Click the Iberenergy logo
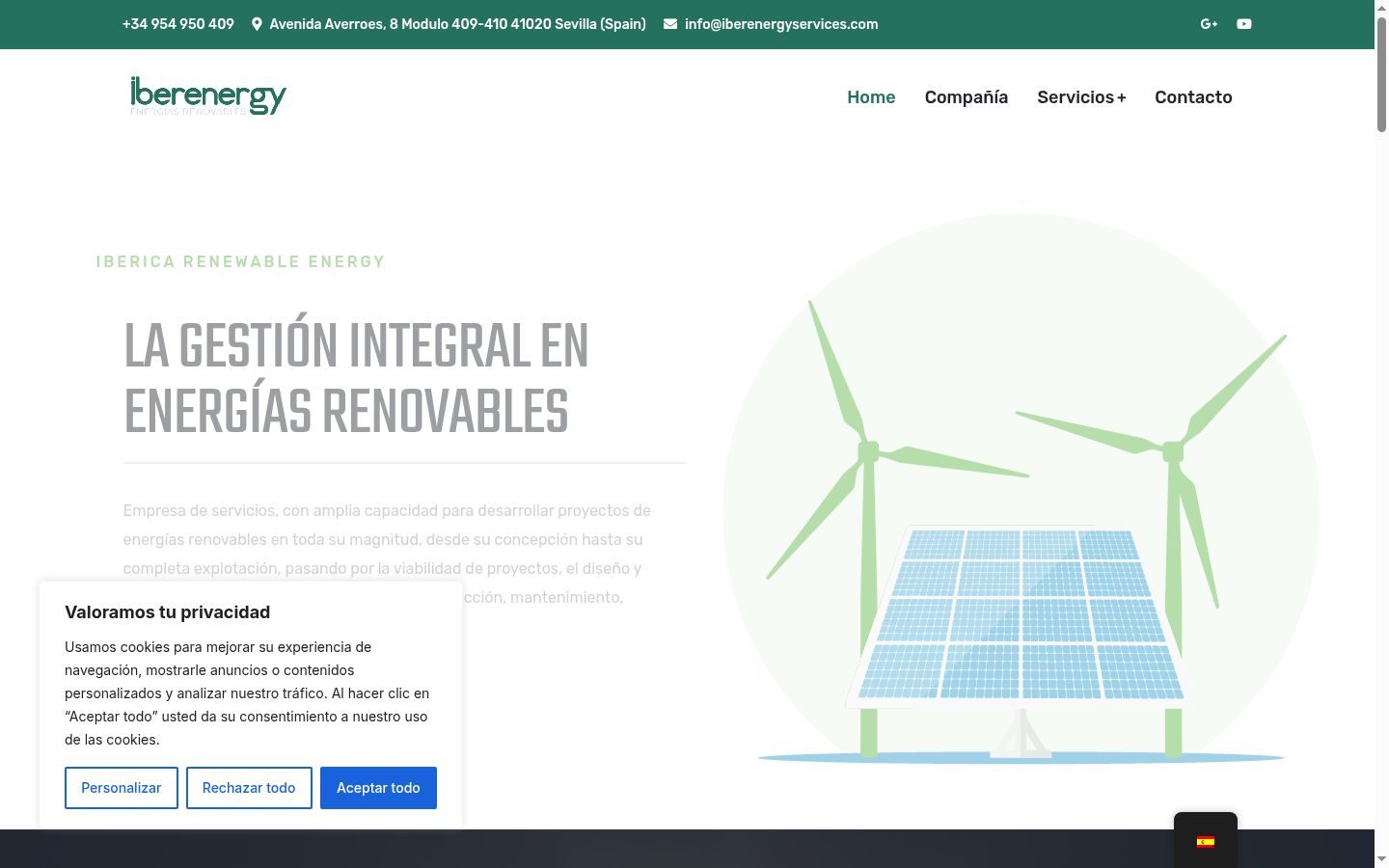Viewport: 1389px width, 868px height. point(208,96)
